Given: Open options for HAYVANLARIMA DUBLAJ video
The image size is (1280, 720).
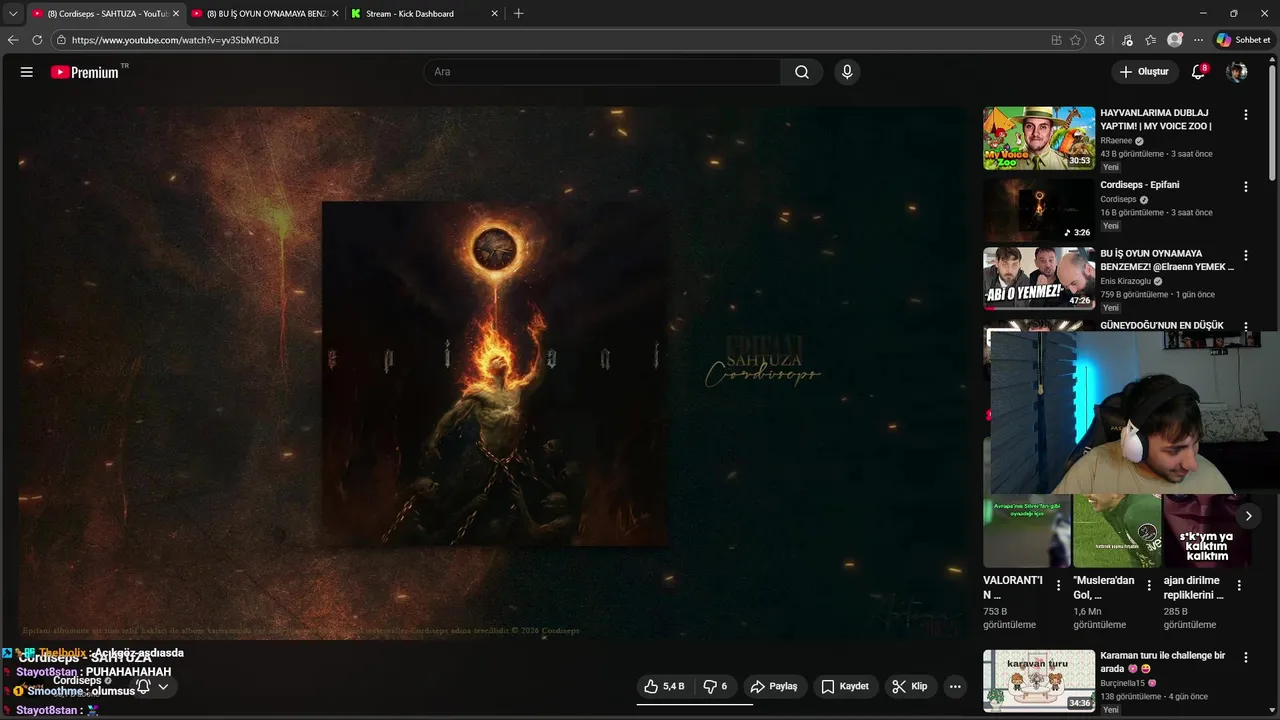Looking at the screenshot, I should 1245,115.
